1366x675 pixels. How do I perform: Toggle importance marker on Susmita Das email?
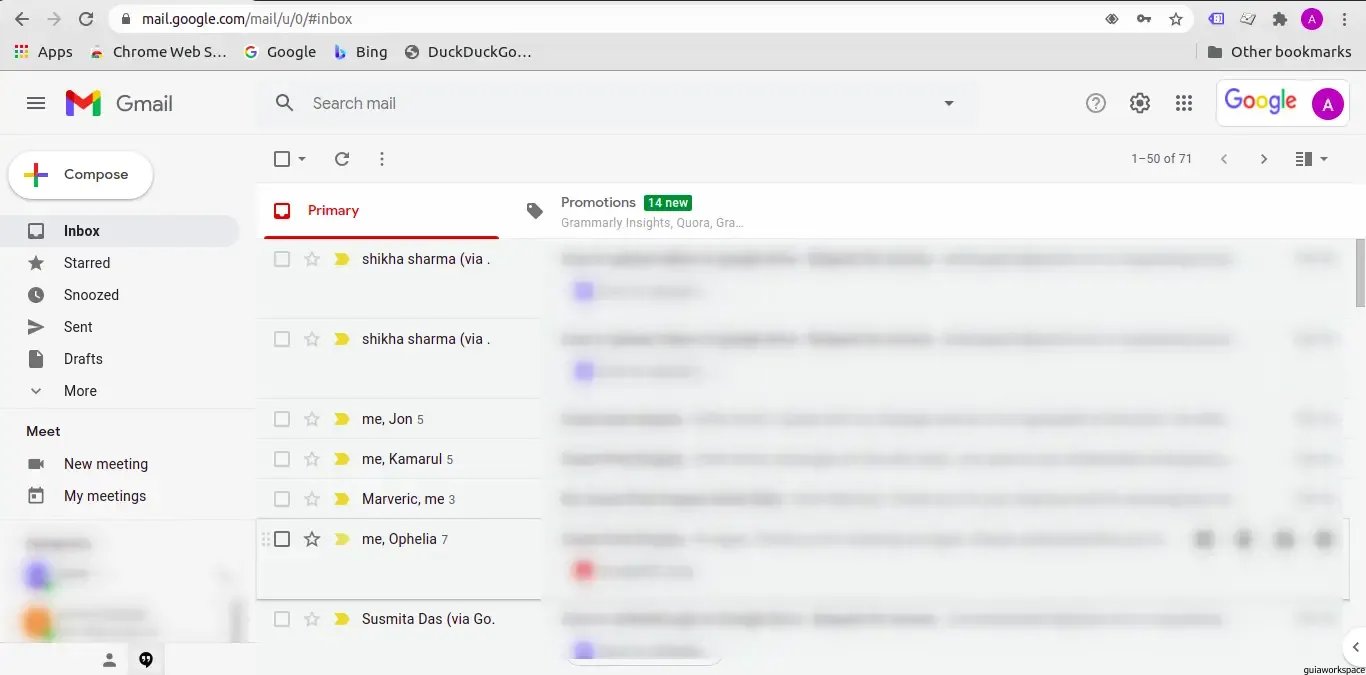pyautogui.click(x=342, y=619)
